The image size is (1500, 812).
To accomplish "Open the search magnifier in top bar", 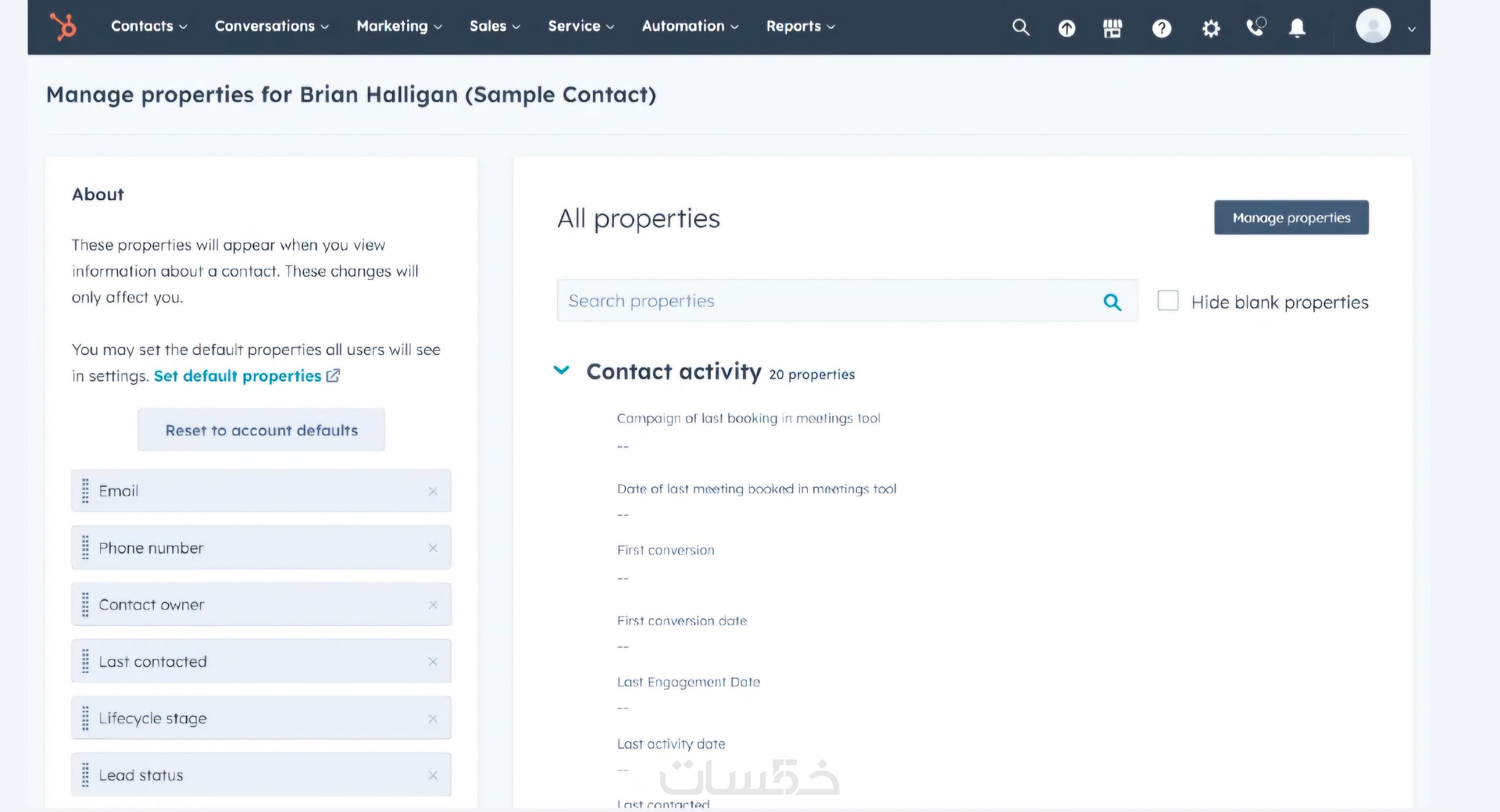I will pos(1020,27).
